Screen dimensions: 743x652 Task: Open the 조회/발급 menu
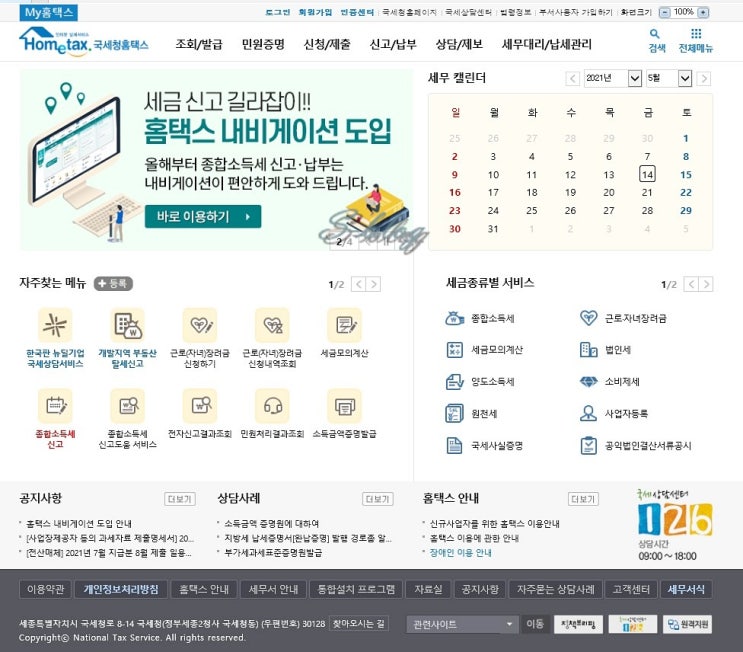(199, 44)
